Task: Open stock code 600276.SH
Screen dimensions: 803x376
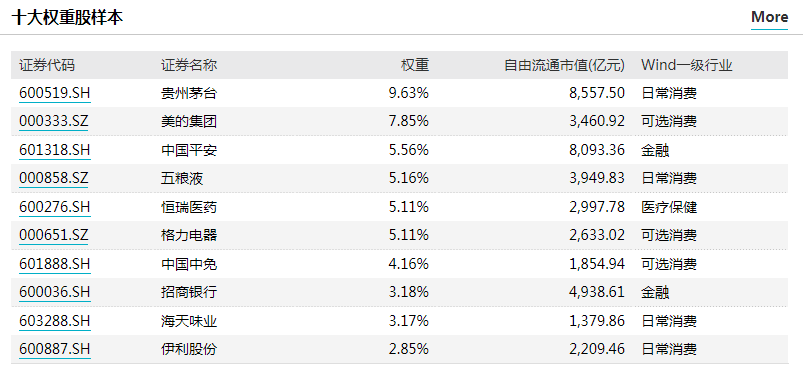Action: tap(55, 207)
